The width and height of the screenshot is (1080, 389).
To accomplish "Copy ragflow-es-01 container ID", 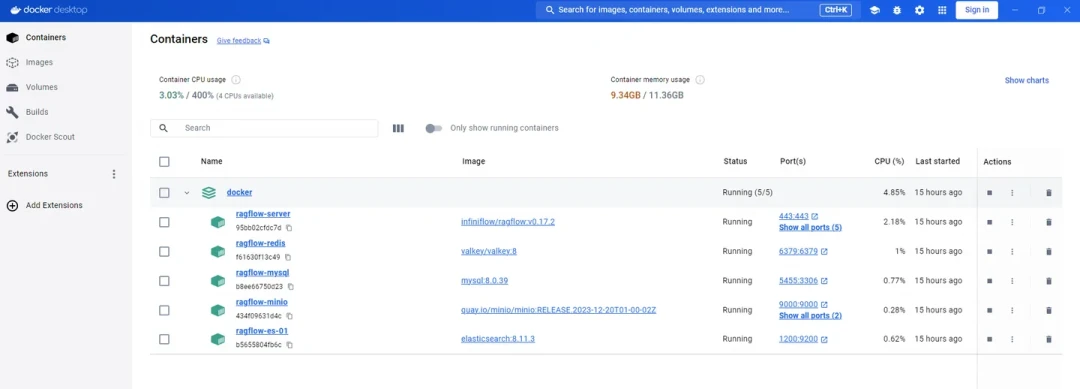I will click(x=289, y=345).
